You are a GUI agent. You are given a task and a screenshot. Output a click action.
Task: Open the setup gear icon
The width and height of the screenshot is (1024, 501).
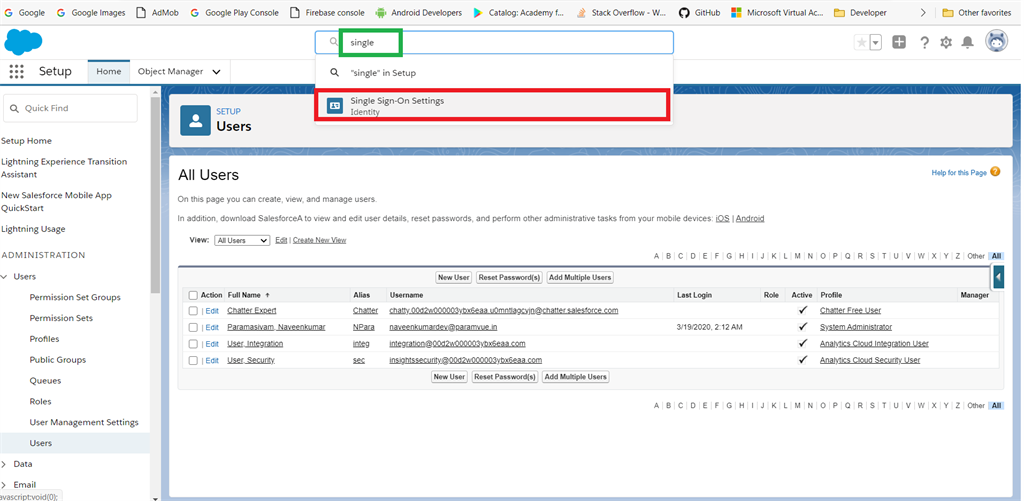[x=946, y=42]
